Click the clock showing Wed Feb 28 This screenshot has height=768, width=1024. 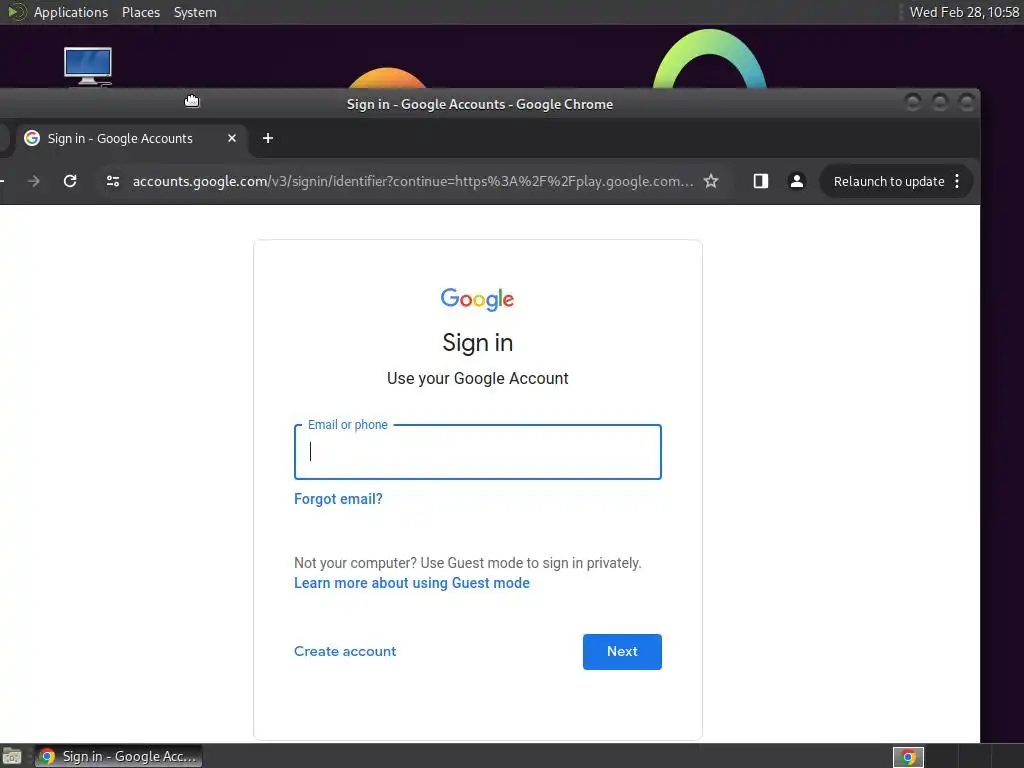964,12
